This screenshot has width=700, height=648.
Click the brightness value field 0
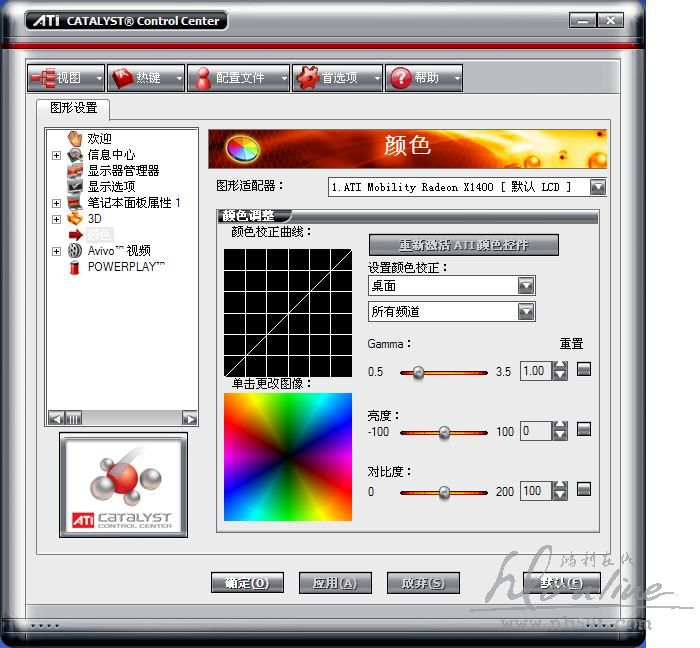536,431
